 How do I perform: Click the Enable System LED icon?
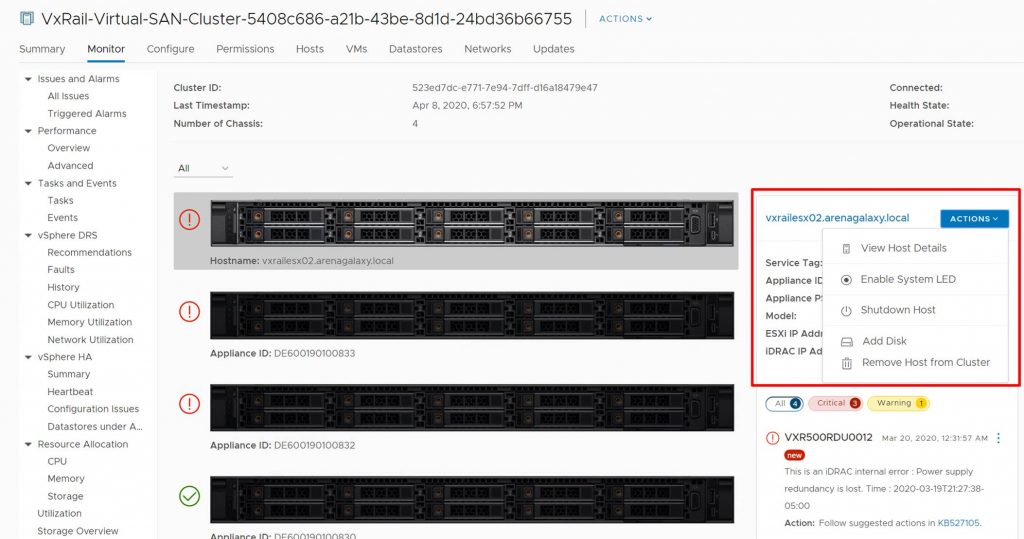[x=846, y=280]
